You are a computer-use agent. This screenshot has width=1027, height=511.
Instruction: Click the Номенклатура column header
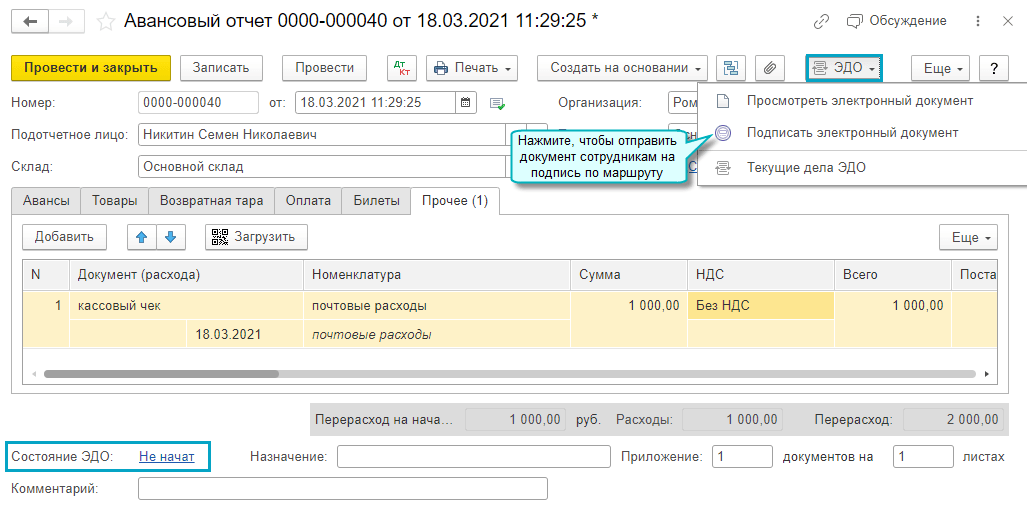[437, 275]
